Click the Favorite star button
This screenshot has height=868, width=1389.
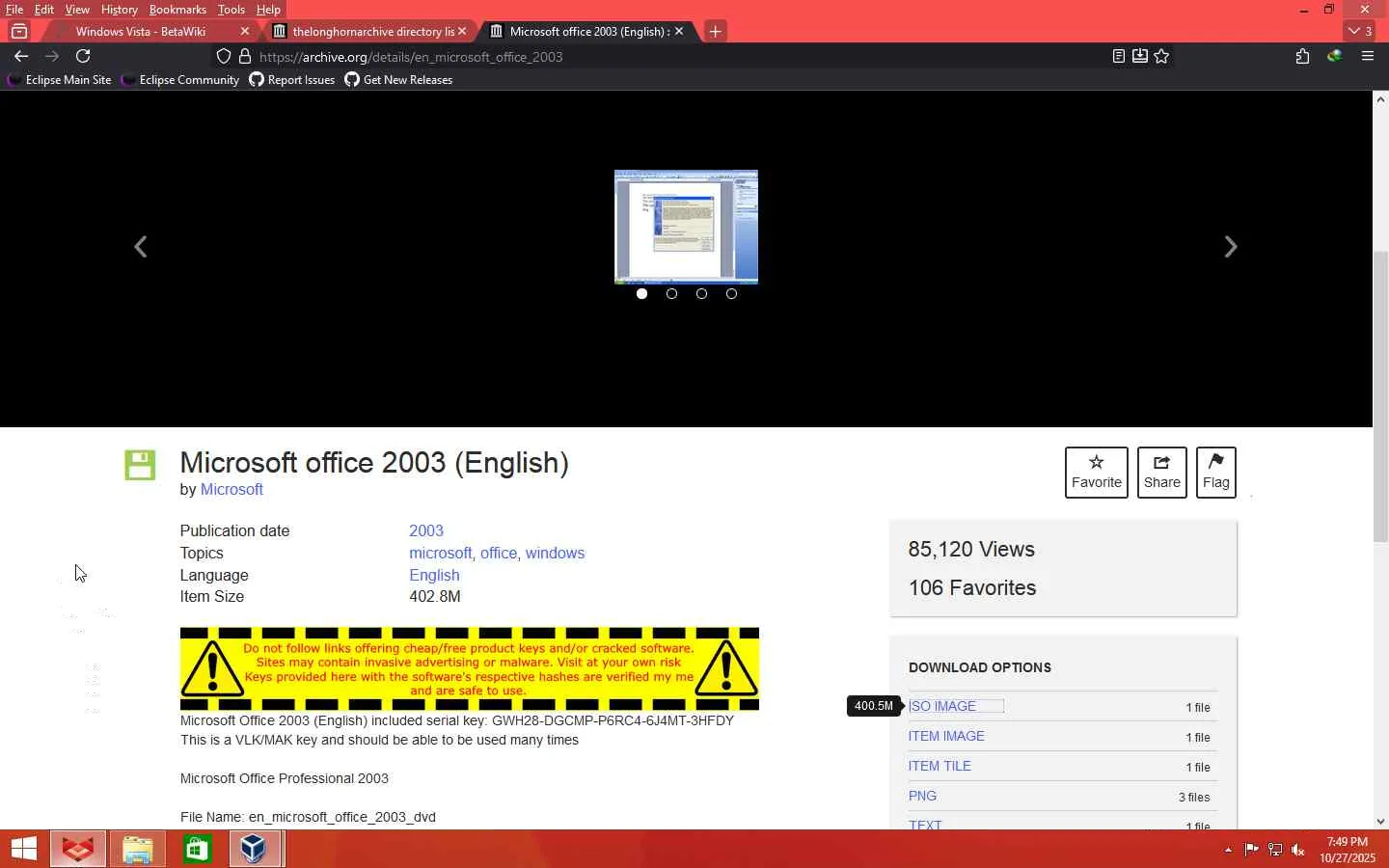click(x=1097, y=473)
